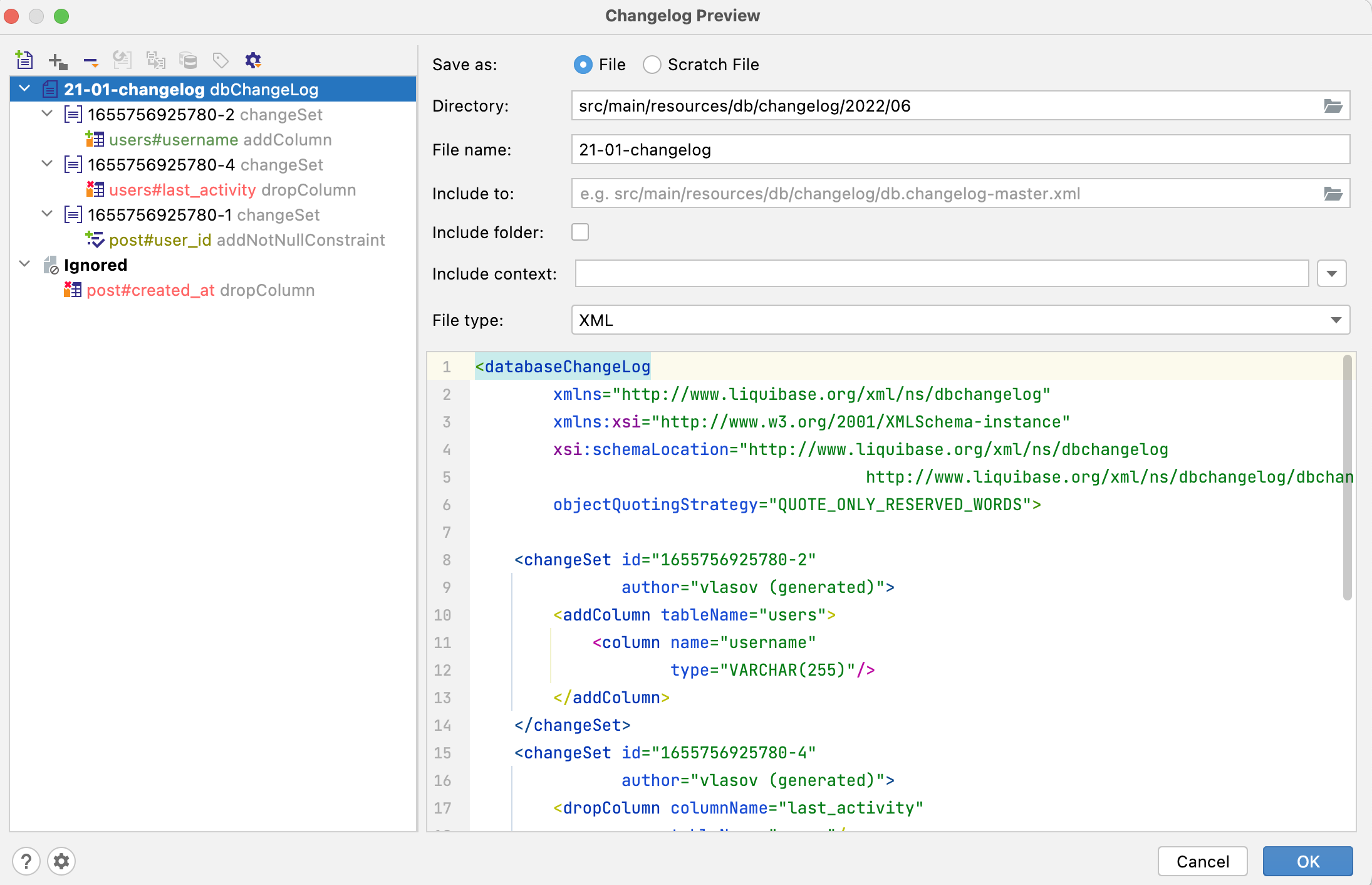This screenshot has width=1372, height=885.
Task: Select the users#last_activity dropColumn item
Action: click(x=182, y=189)
